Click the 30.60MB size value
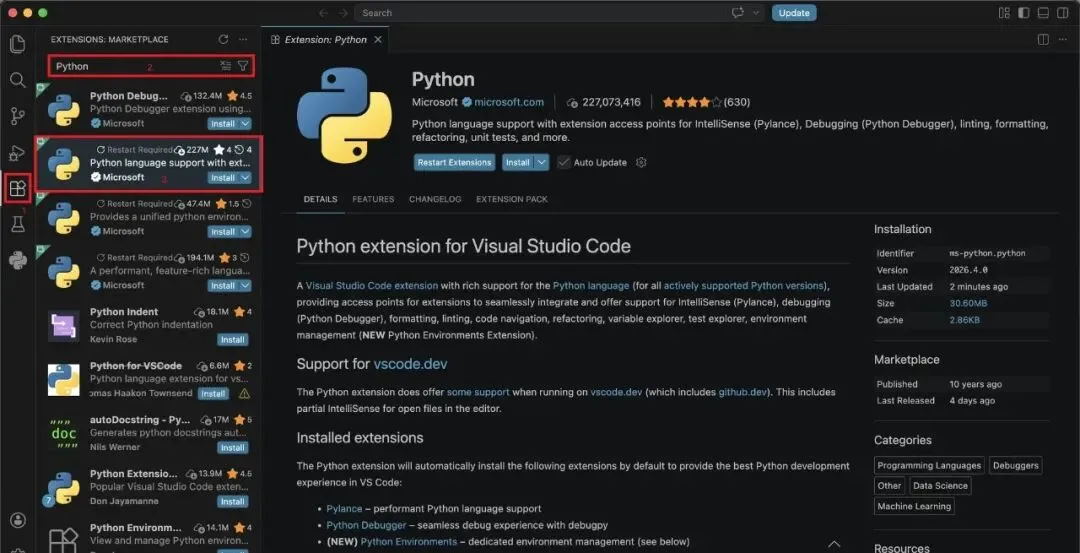This screenshot has width=1080, height=553. pos(968,303)
